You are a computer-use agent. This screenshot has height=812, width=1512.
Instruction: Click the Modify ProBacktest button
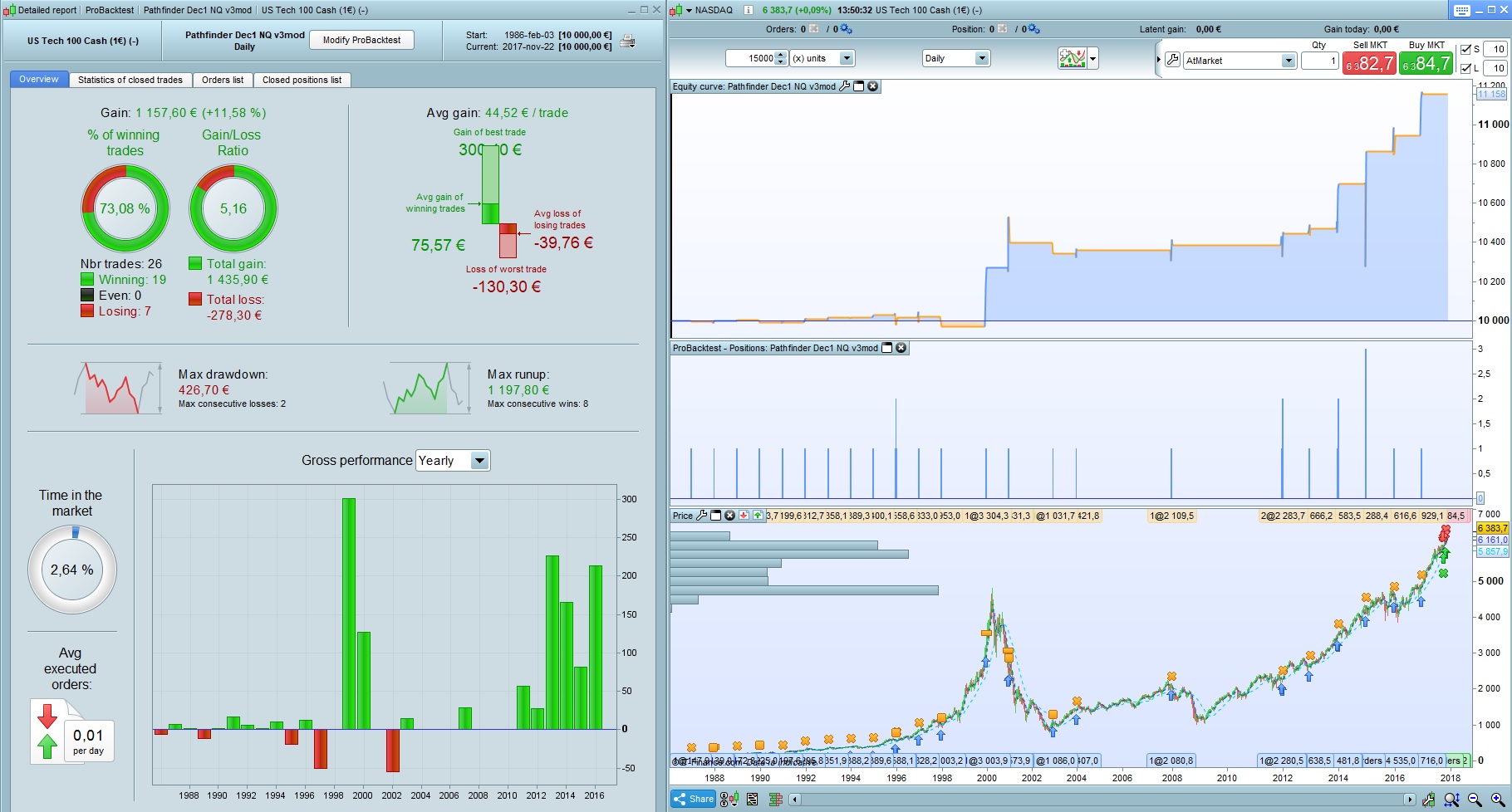tap(361, 40)
